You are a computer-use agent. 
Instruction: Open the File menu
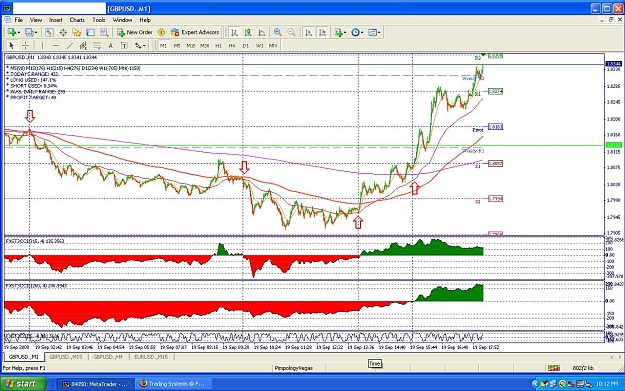pos(19,20)
